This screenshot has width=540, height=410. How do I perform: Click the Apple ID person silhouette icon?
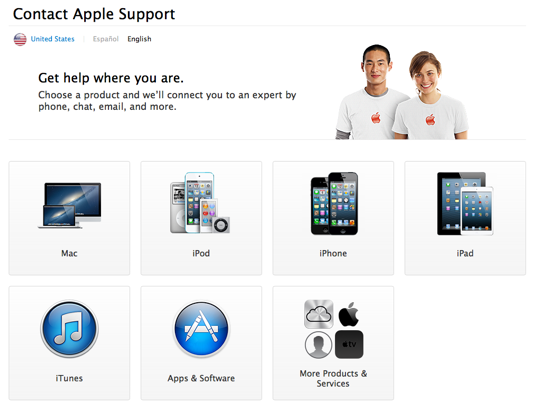pyautogui.click(x=318, y=345)
